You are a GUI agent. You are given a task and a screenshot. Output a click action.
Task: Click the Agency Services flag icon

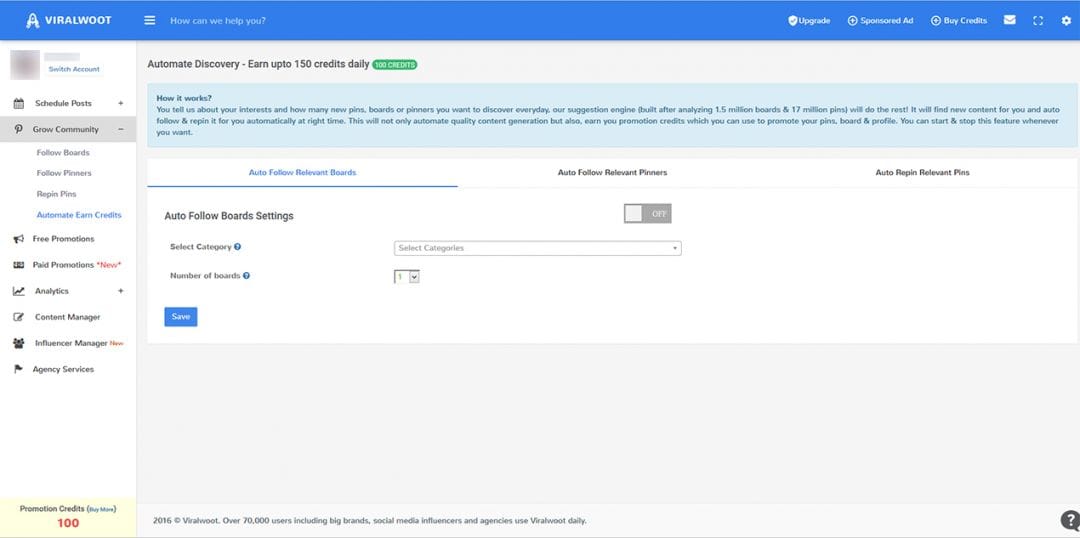[19, 369]
